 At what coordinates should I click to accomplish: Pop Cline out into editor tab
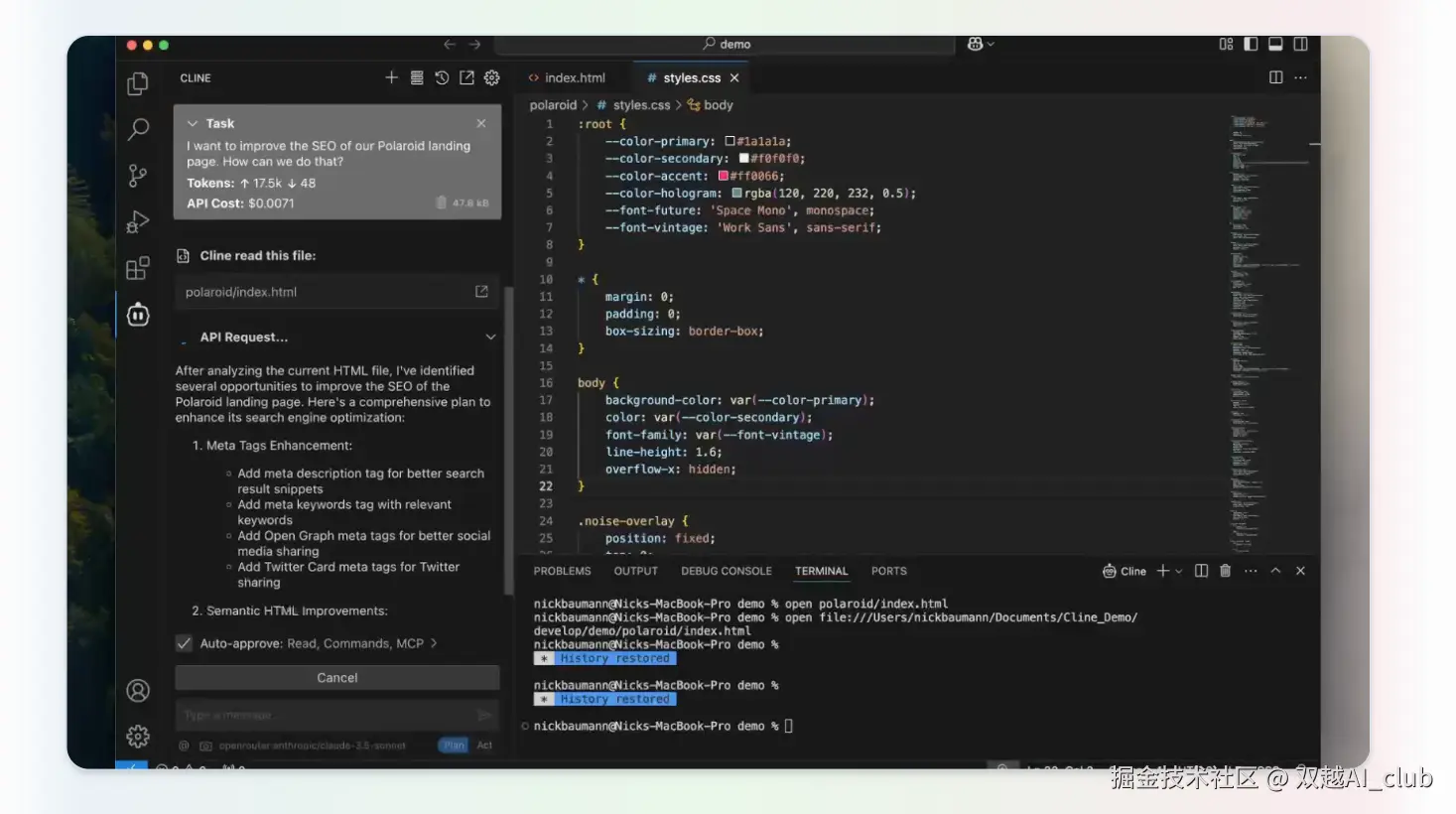466,77
